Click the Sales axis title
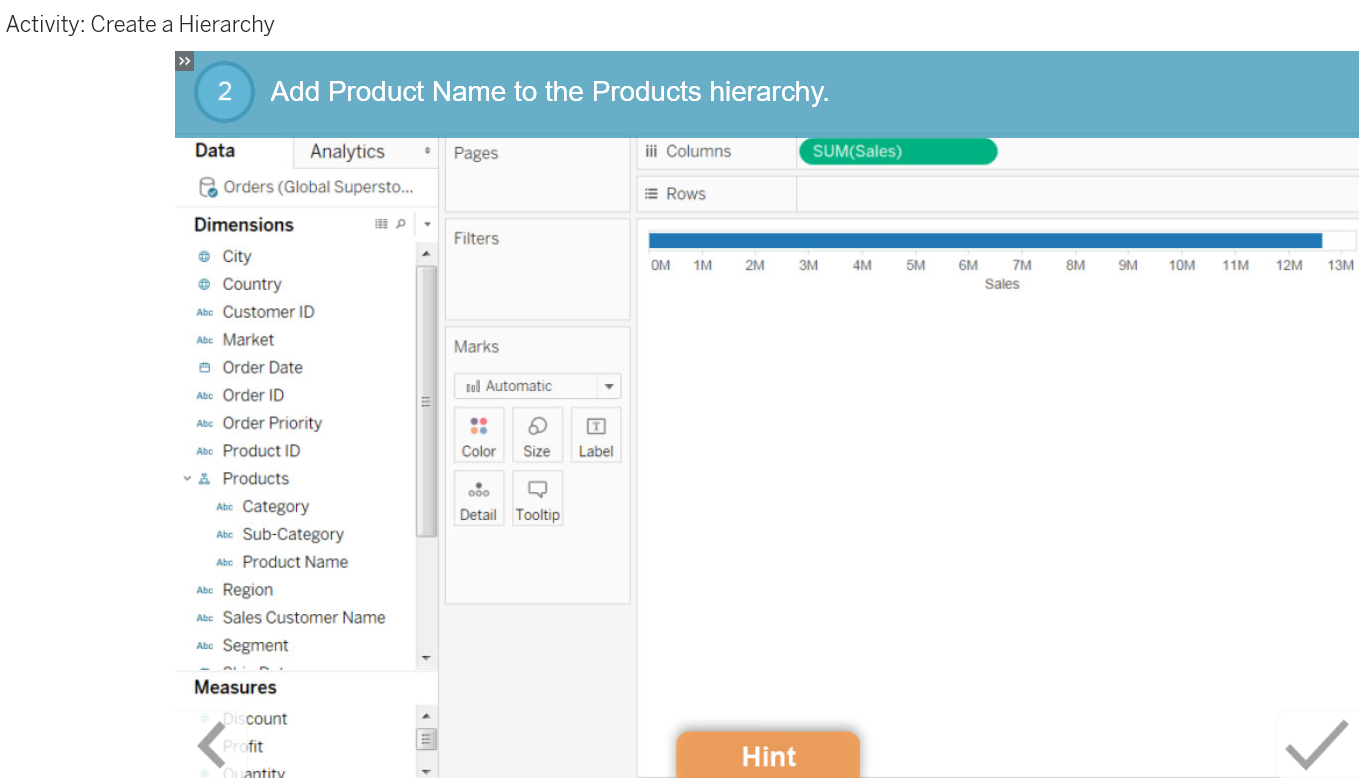Screen dimensions: 1359x778 pos(1001,284)
